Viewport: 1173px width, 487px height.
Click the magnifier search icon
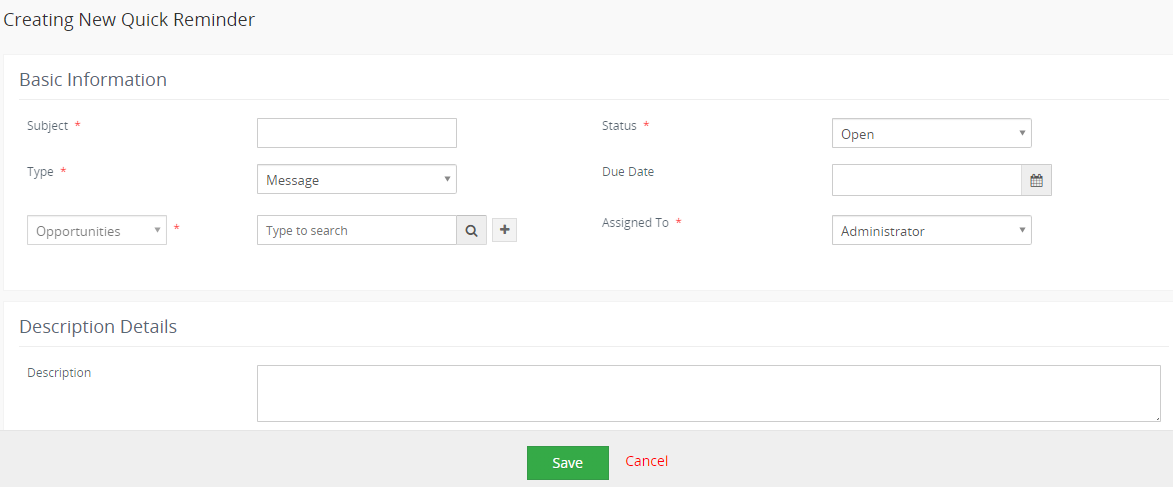471,230
